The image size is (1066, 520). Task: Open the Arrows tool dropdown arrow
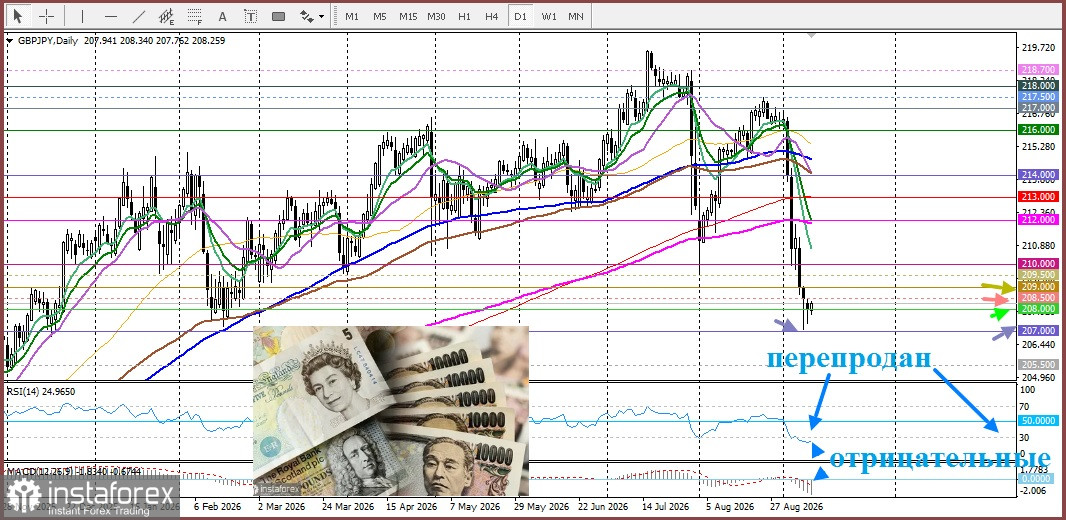click(321, 17)
